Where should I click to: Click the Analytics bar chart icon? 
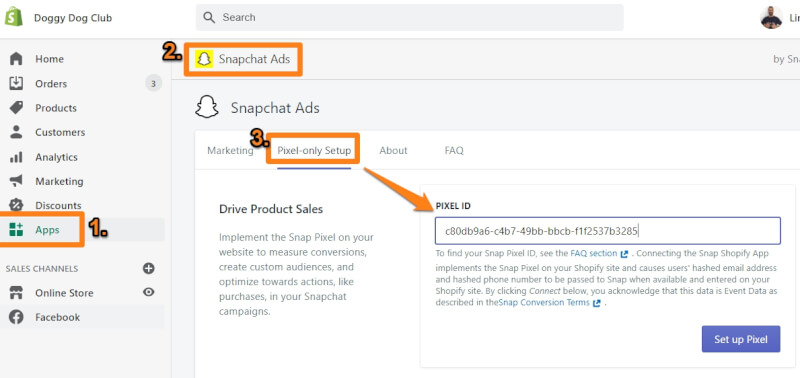(16, 157)
